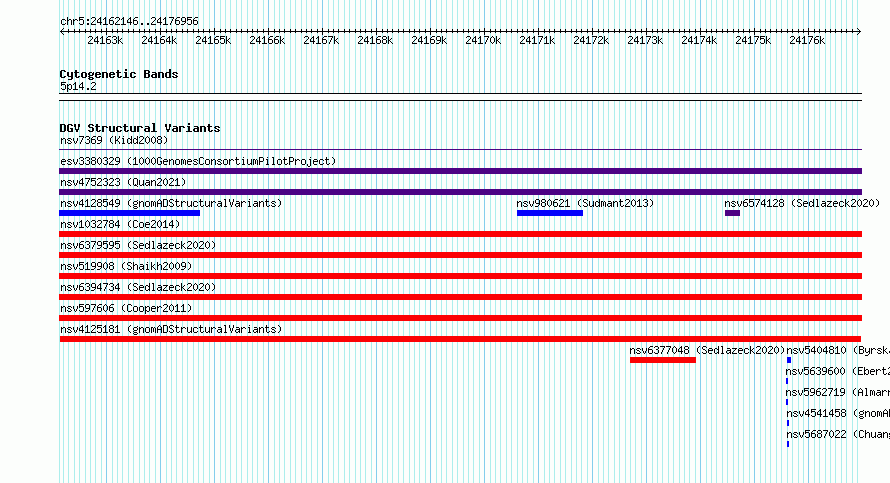Click the red bar under nsv6394734

(x=460, y=297)
